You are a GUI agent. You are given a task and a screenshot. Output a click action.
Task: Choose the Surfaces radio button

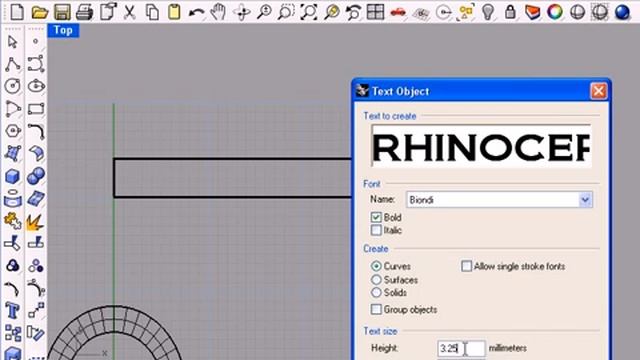pyautogui.click(x=376, y=280)
